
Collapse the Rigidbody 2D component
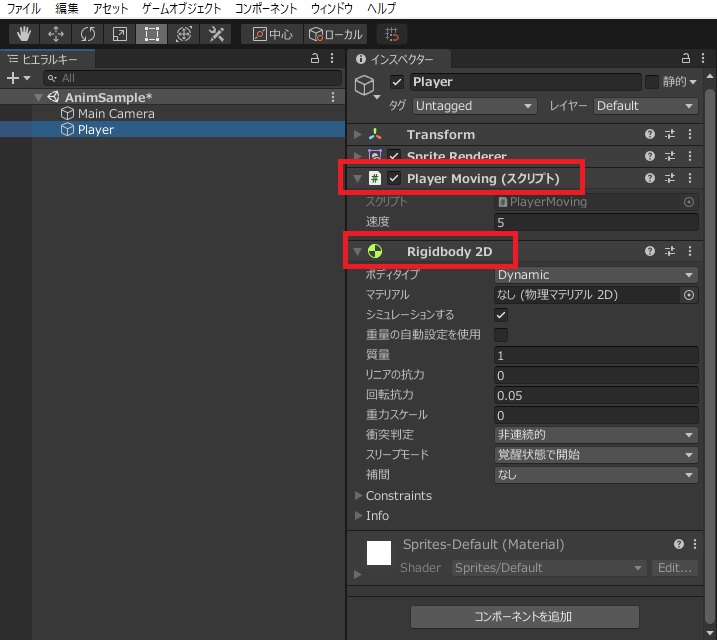click(358, 251)
